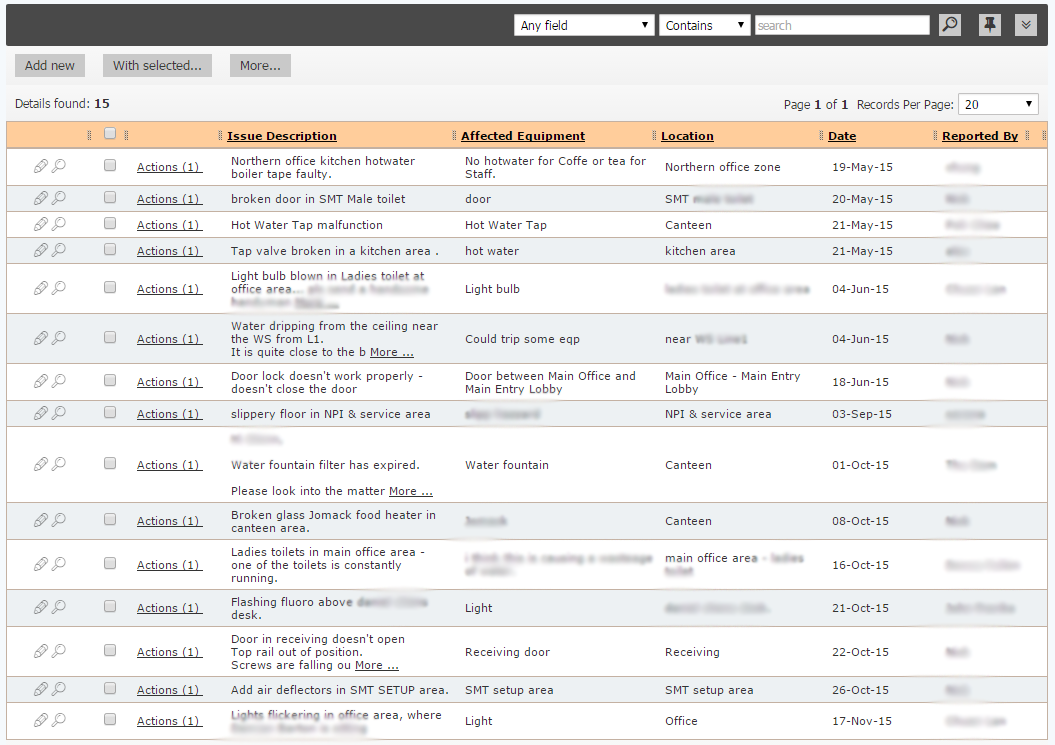This screenshot has height=745, width=1055.
Task: Check the select-all checkbox in the header row
Action: tap(110, 133)
